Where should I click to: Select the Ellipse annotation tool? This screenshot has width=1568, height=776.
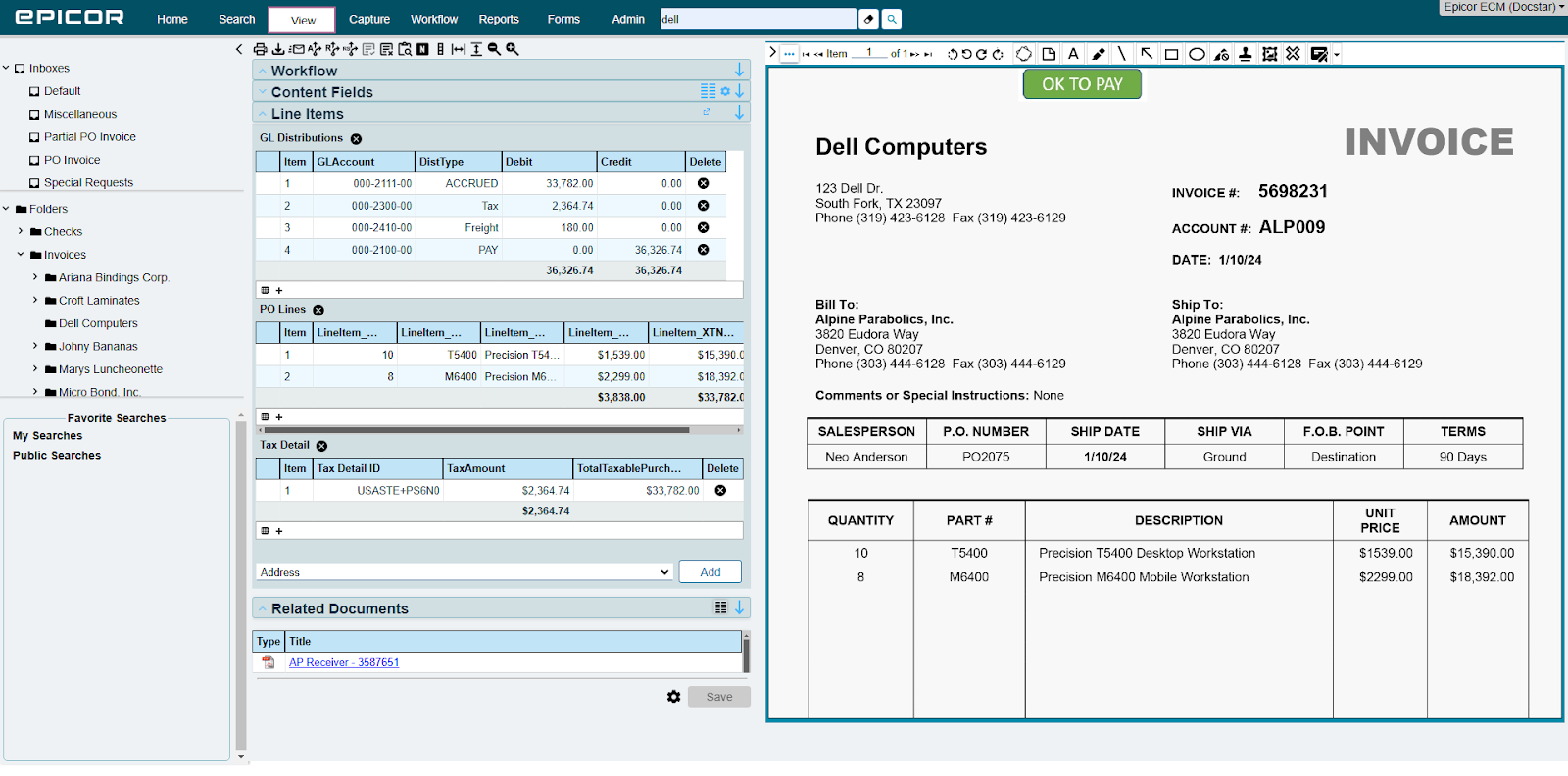(1197, 54)
